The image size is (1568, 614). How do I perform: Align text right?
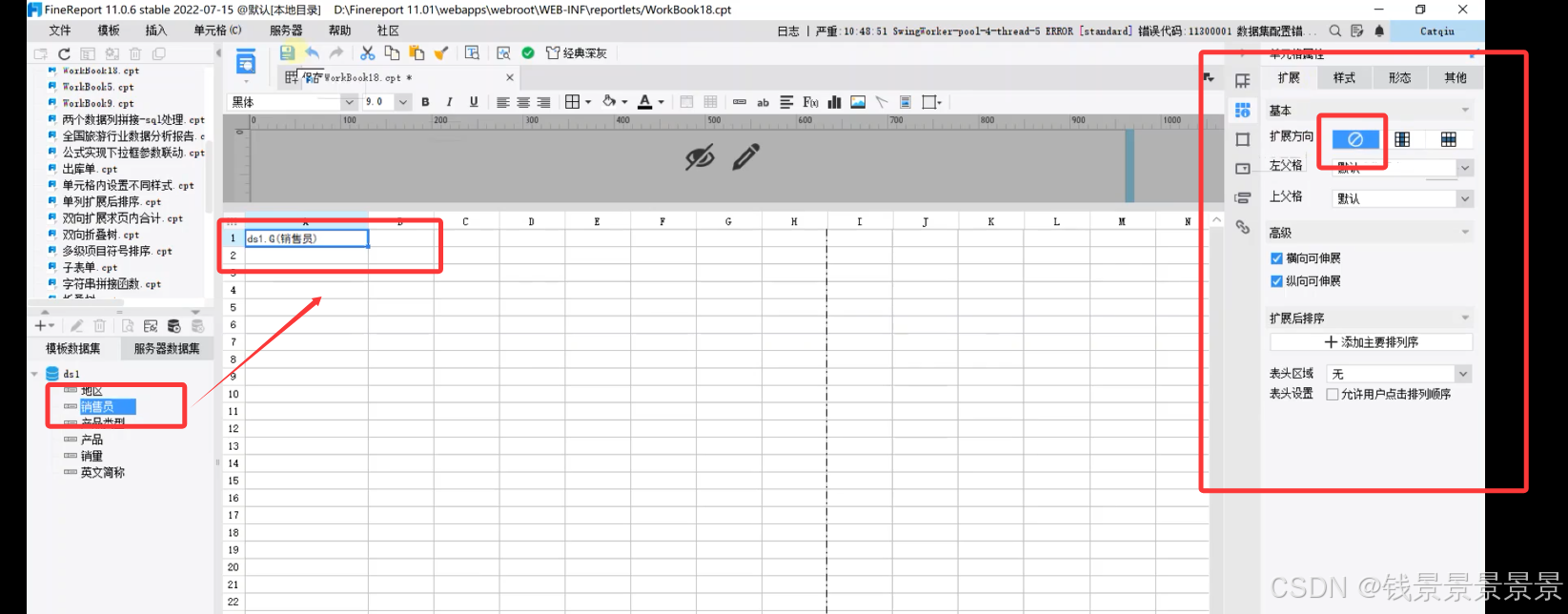543,102
